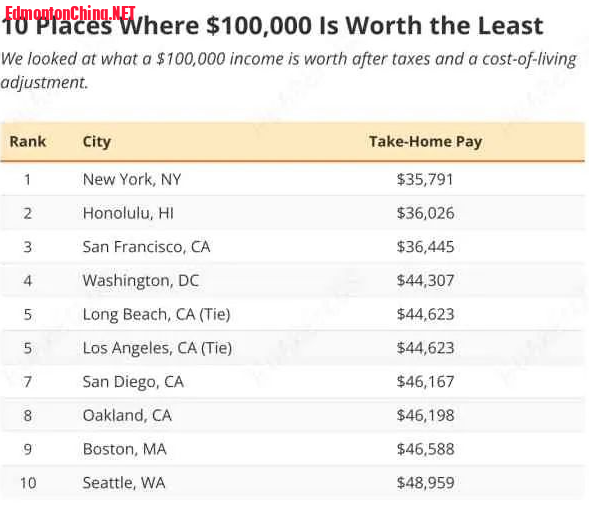589x509 pixels.
Task: Click the EdmontonChina.NET watermark link
Action: coord(70,13)
